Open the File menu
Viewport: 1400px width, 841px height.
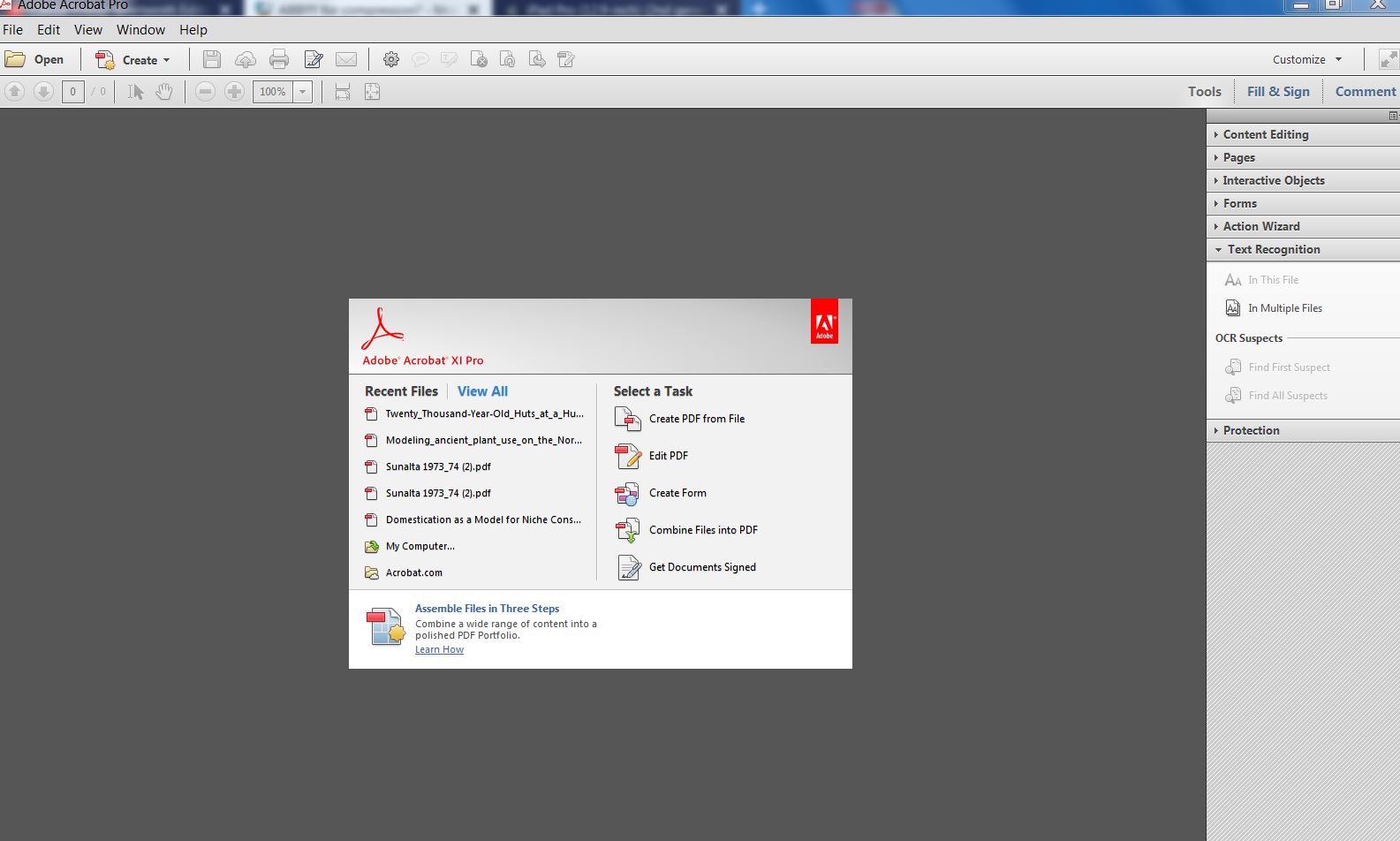(13, 30)
